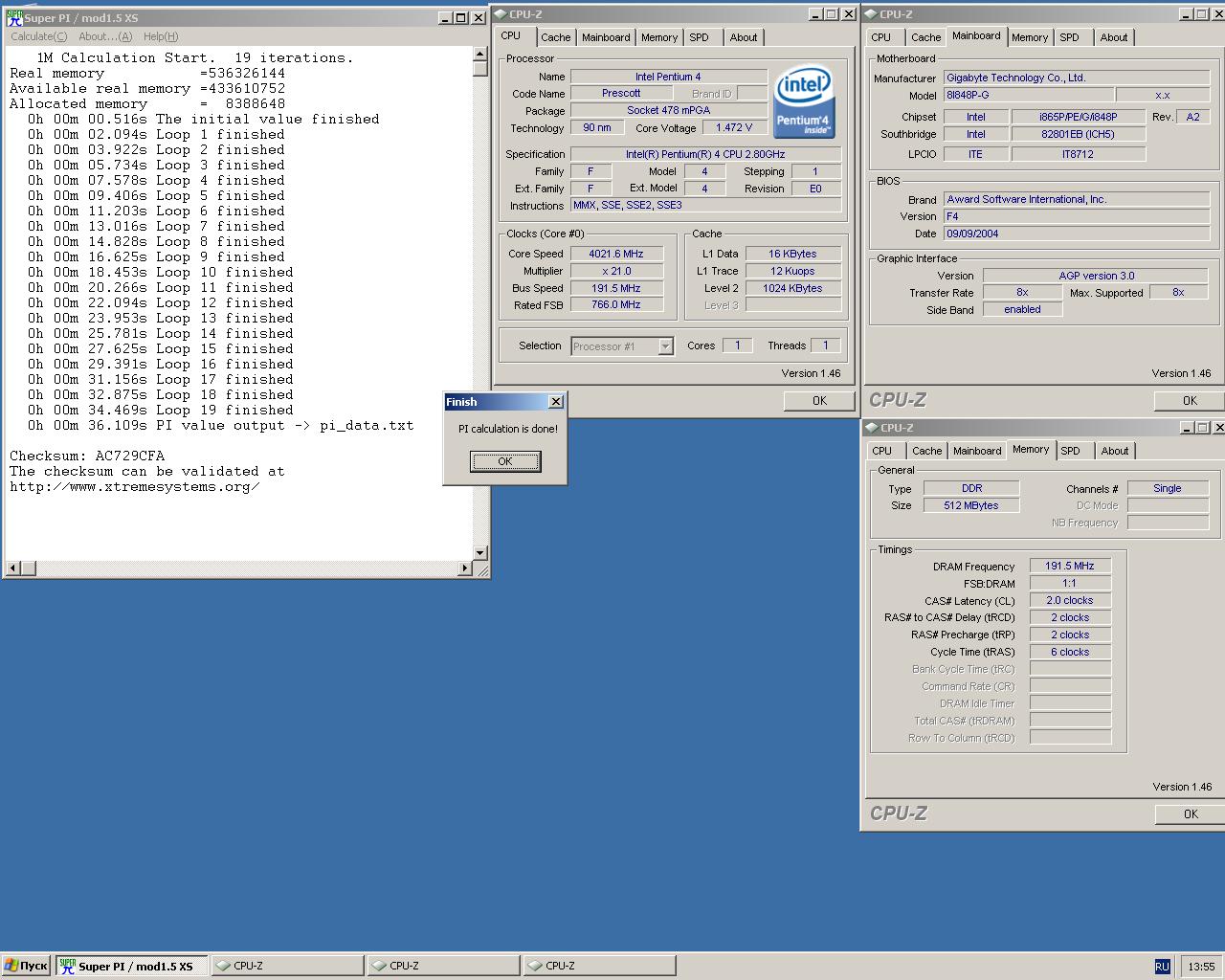The image size is (1225, 980).
Task: Click the Memory window's CPU-Z title icon
Action: pos(872,428)
